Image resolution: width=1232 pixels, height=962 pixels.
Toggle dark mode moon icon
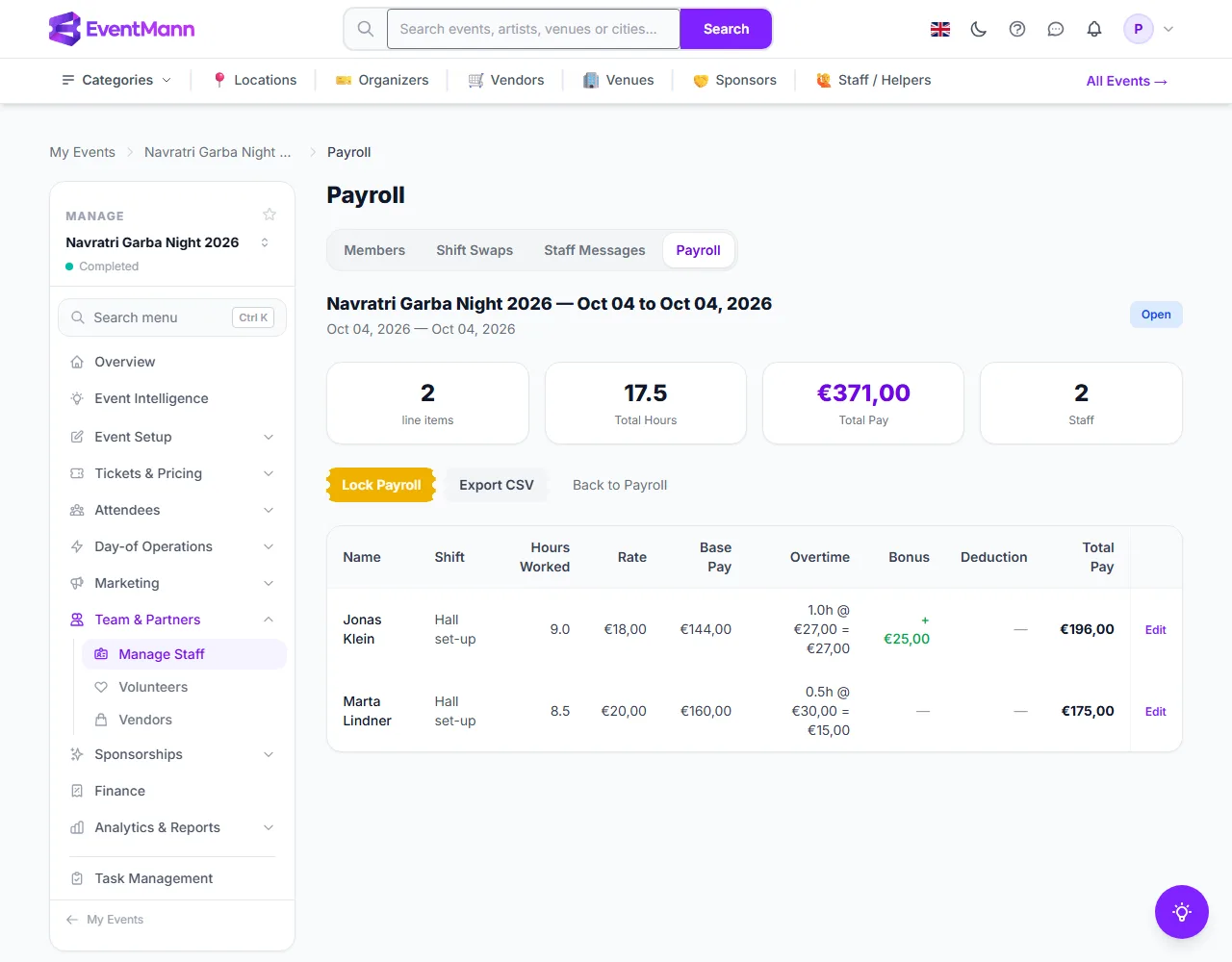coord(979,29)
